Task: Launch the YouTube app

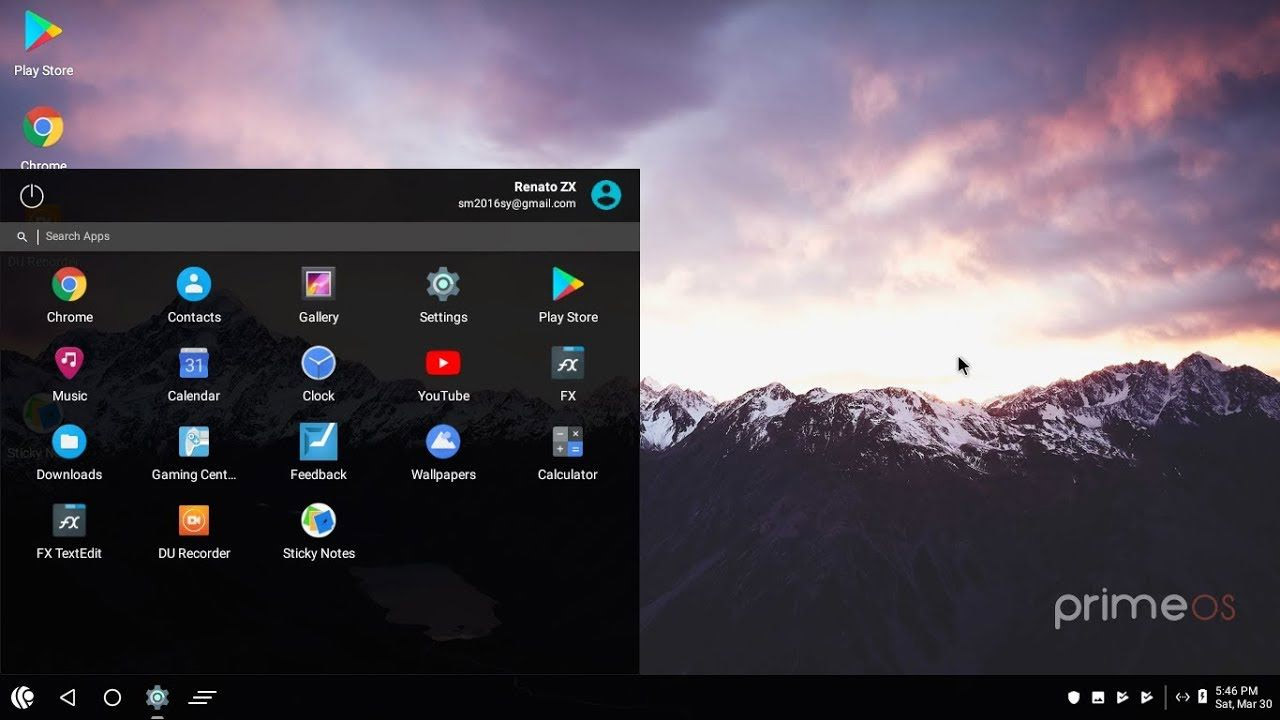Action: (x=443, y=374)
